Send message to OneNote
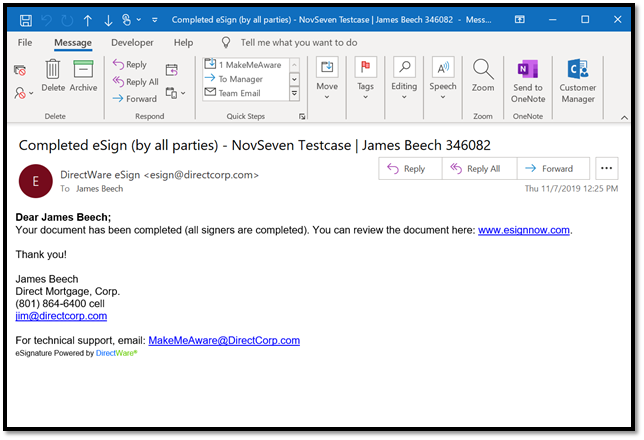The height and width of the screenshot is (440, 644). pyautogui.click(x=528, y=81)
